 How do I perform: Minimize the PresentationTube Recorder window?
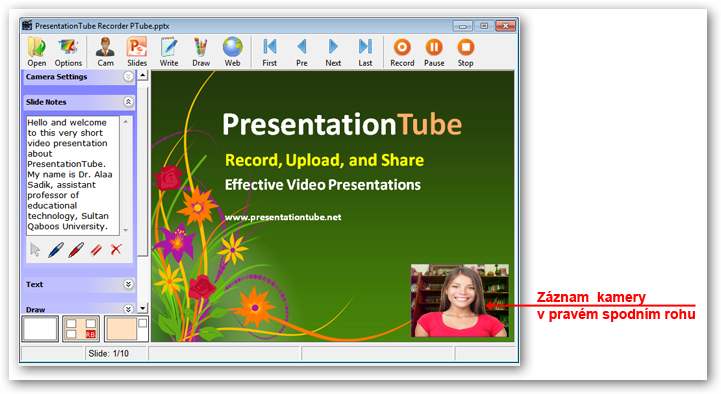[462, 26]
